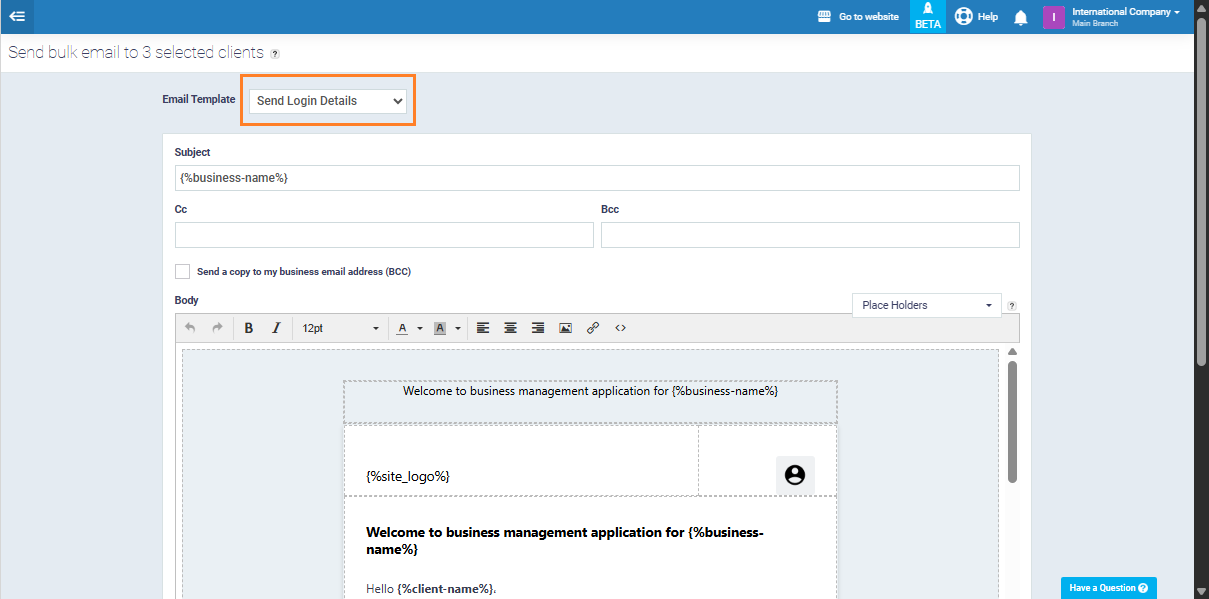Click the Have a Question button
Viewport: 1209px width, 599px height.
click(1108, 588)
